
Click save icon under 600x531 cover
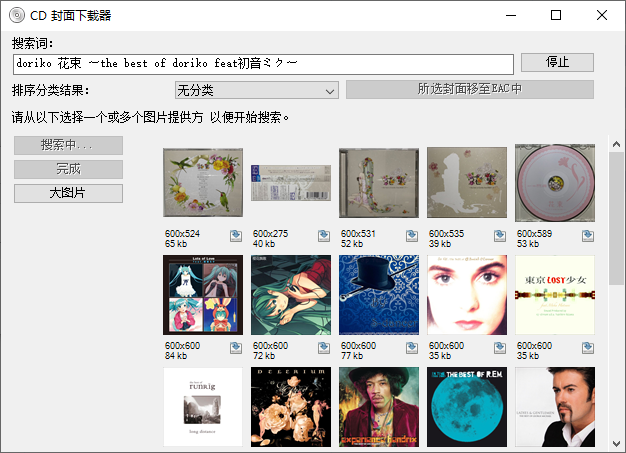[411, 237]
